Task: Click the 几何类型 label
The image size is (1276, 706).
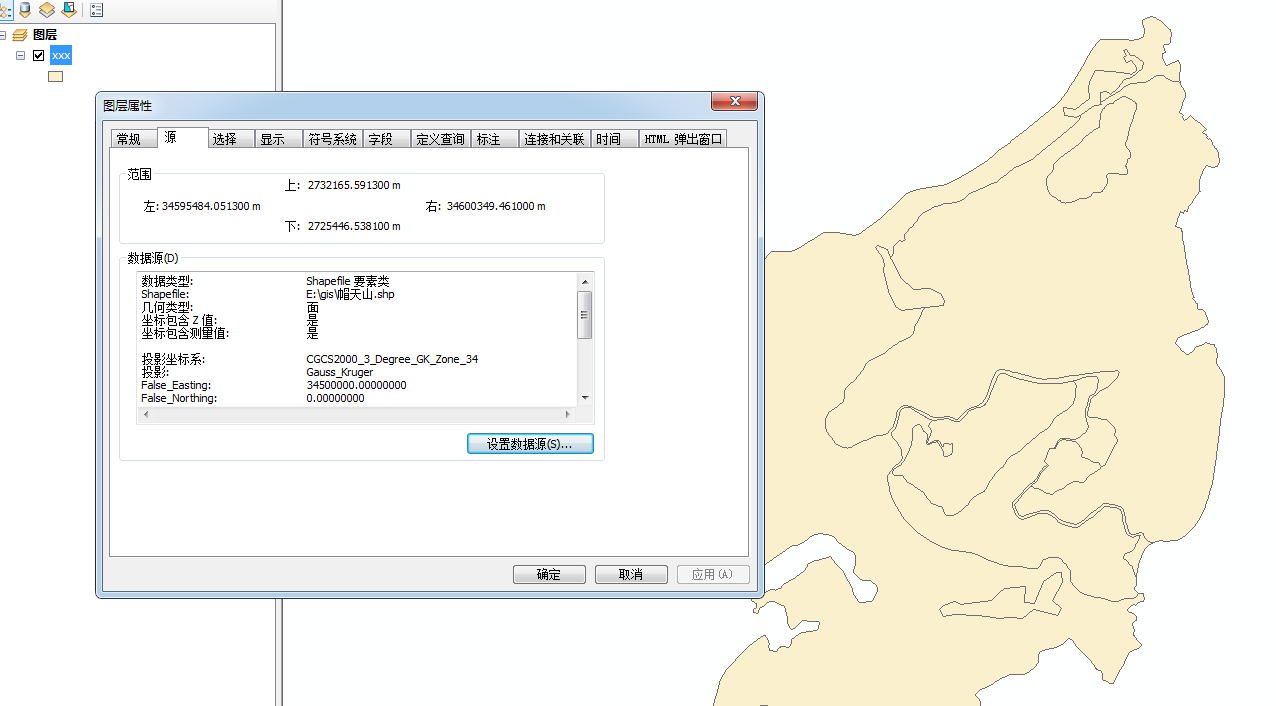Action: tap(166, 308)
